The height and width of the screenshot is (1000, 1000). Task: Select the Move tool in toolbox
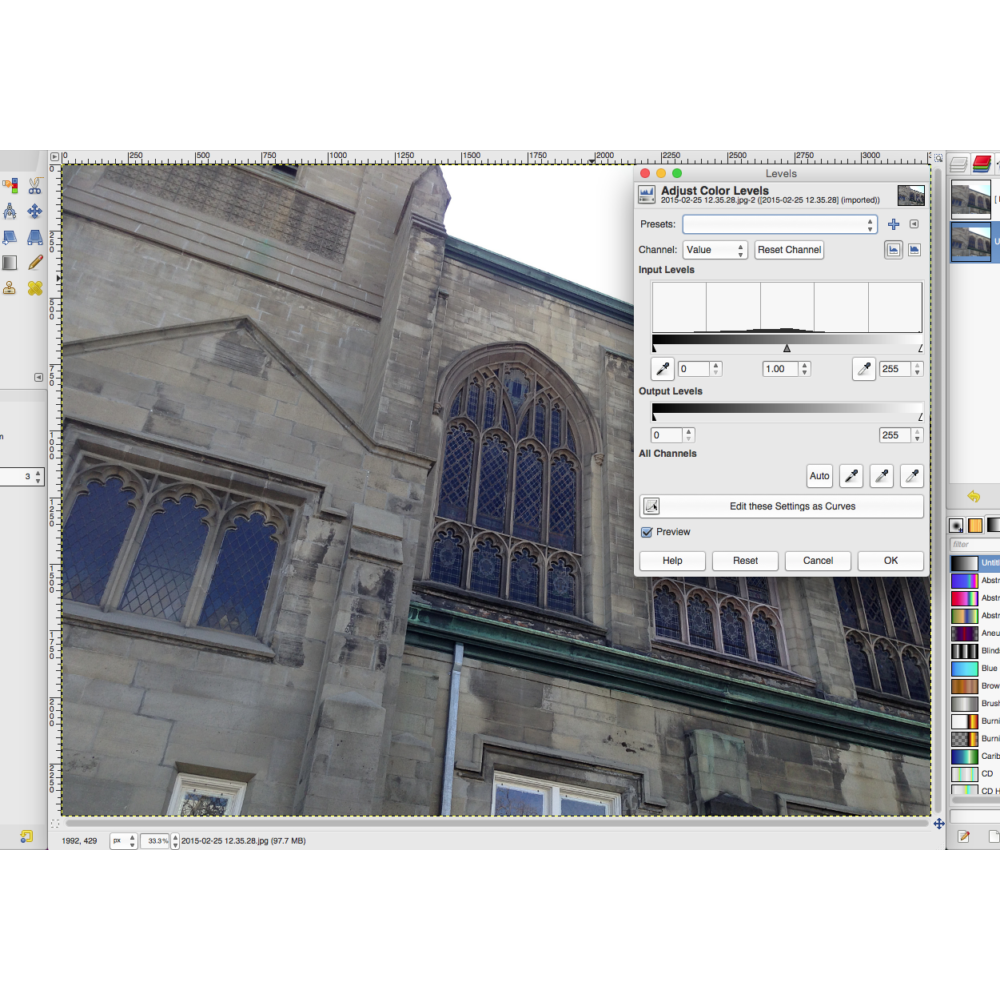pos(35,211)
